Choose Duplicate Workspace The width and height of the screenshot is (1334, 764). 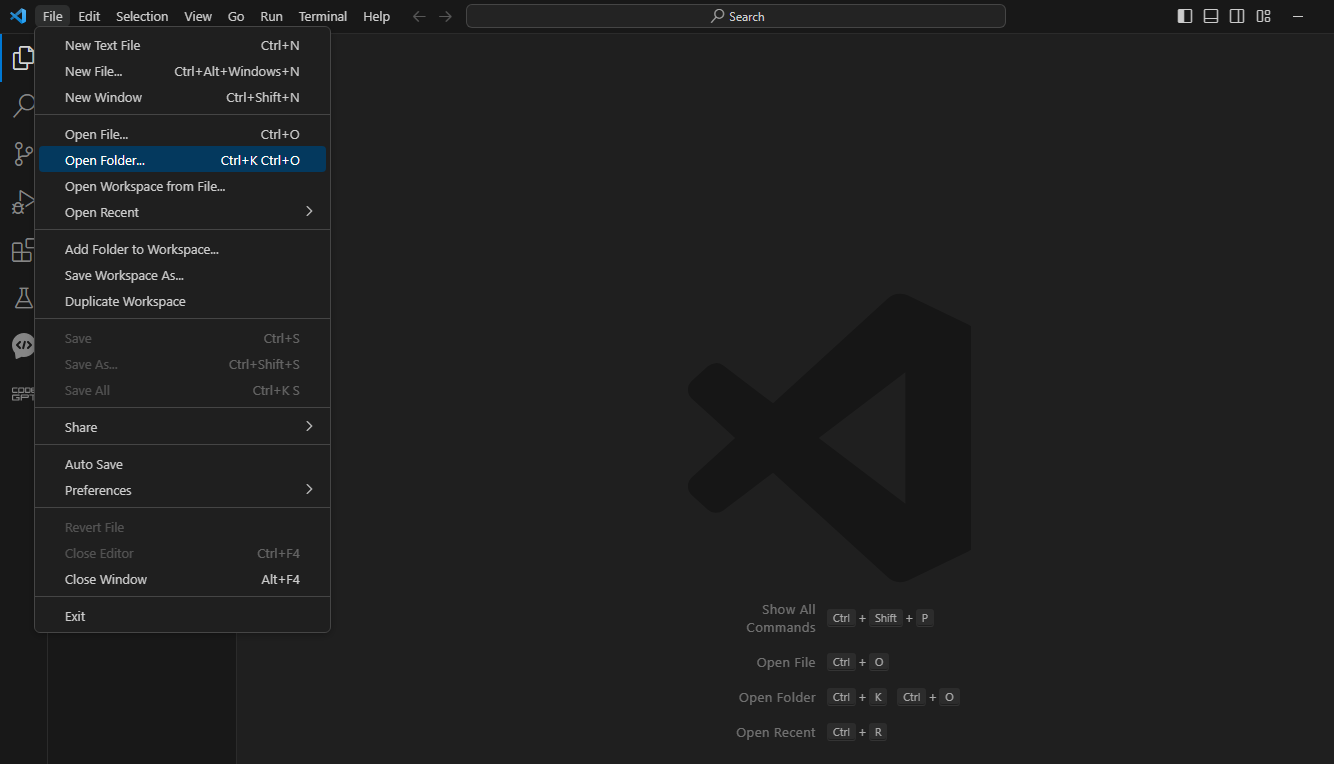182,301
